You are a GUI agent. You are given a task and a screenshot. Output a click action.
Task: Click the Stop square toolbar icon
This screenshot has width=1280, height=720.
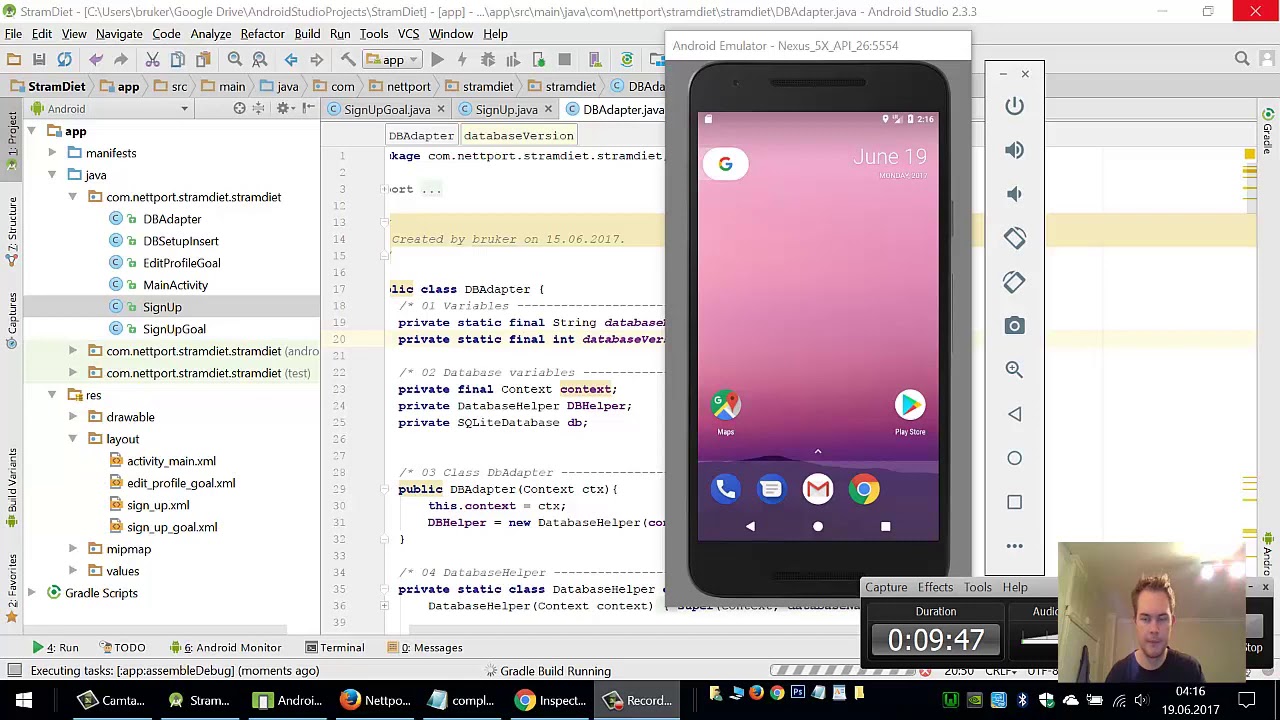coord(564,60)
